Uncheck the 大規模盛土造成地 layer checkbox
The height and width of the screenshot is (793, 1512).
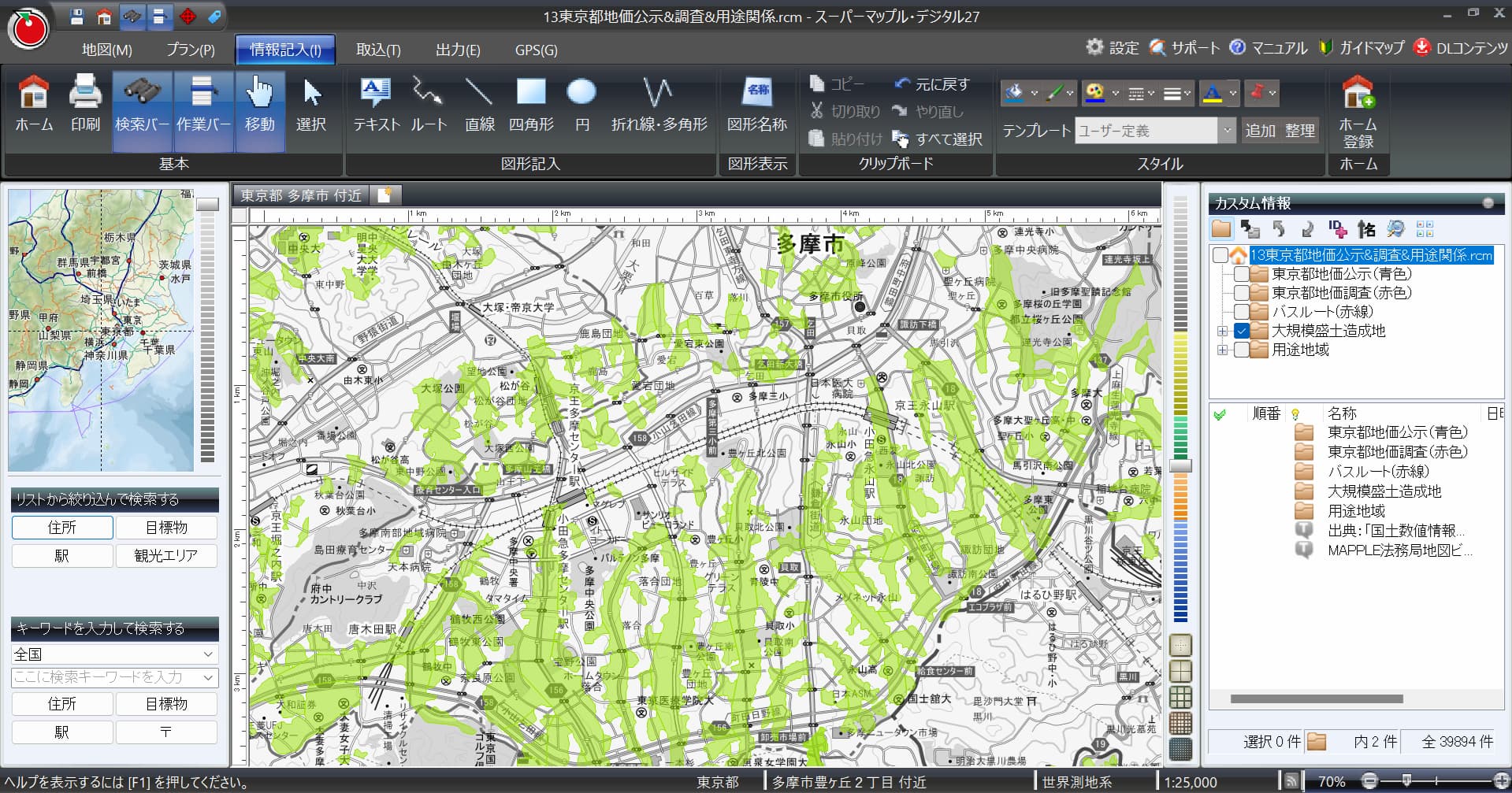click(1241, 331)
